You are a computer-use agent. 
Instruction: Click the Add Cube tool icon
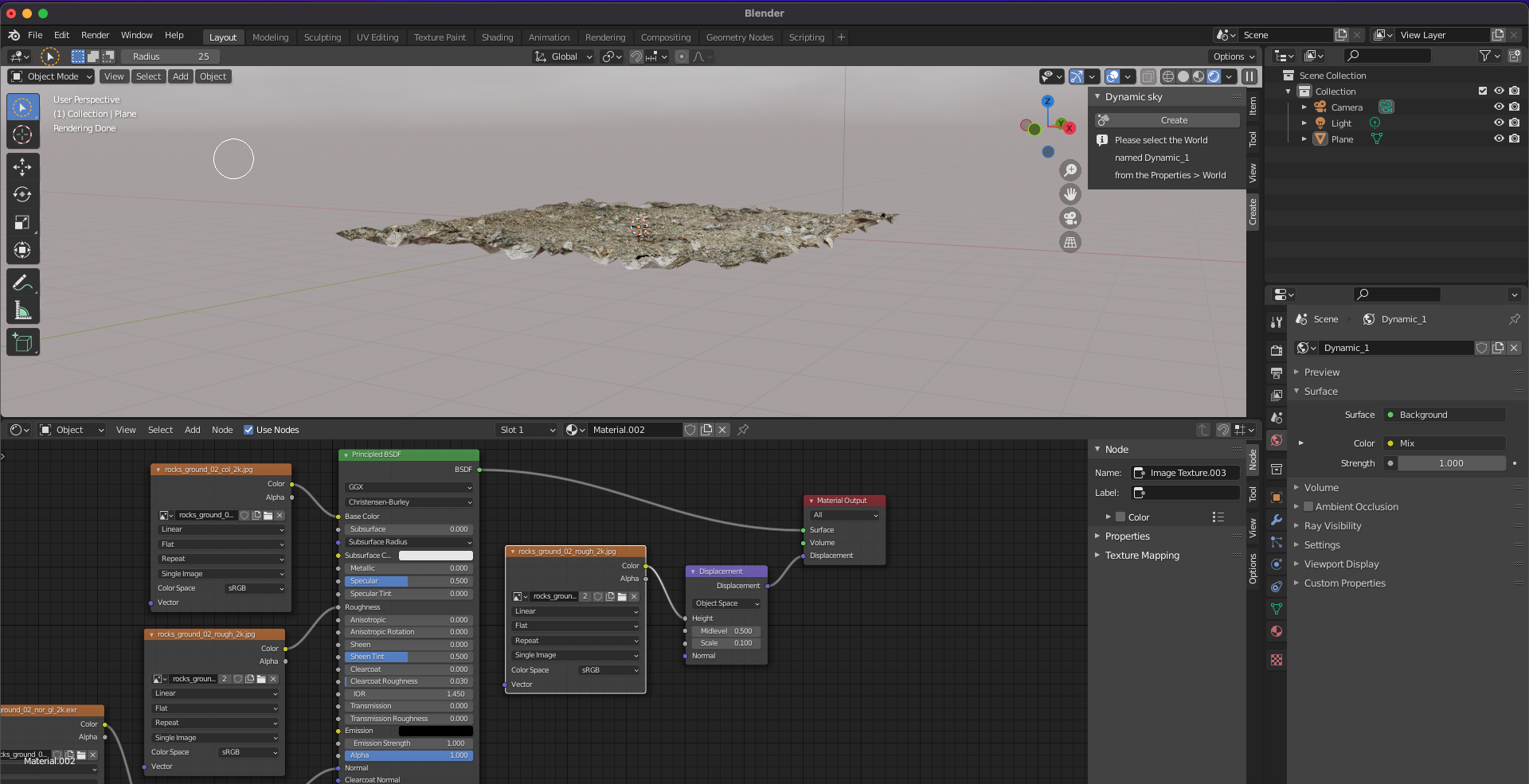pyautogui.click(x=22, y=343)
